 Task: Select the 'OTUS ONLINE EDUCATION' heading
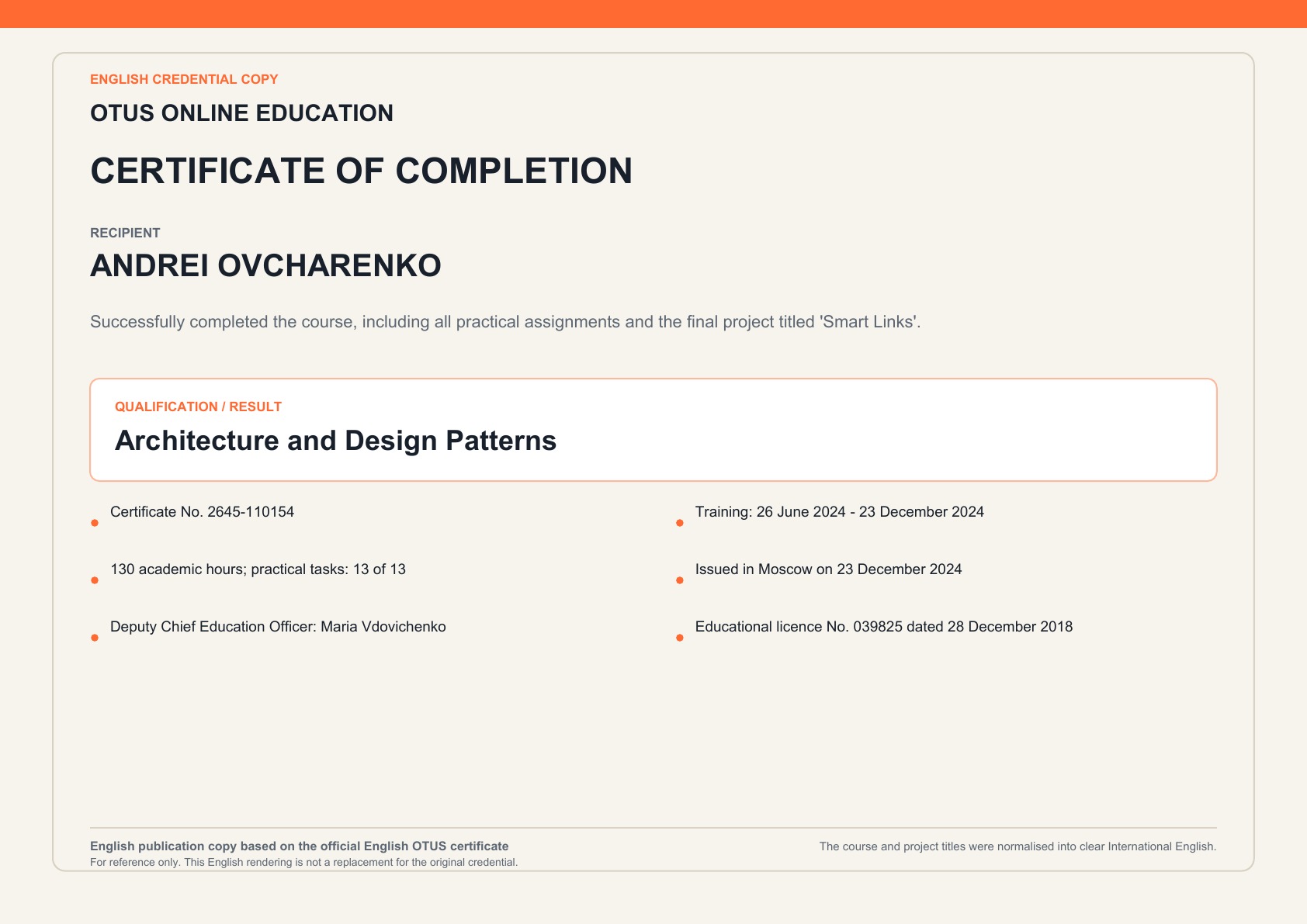coord(241,113)
